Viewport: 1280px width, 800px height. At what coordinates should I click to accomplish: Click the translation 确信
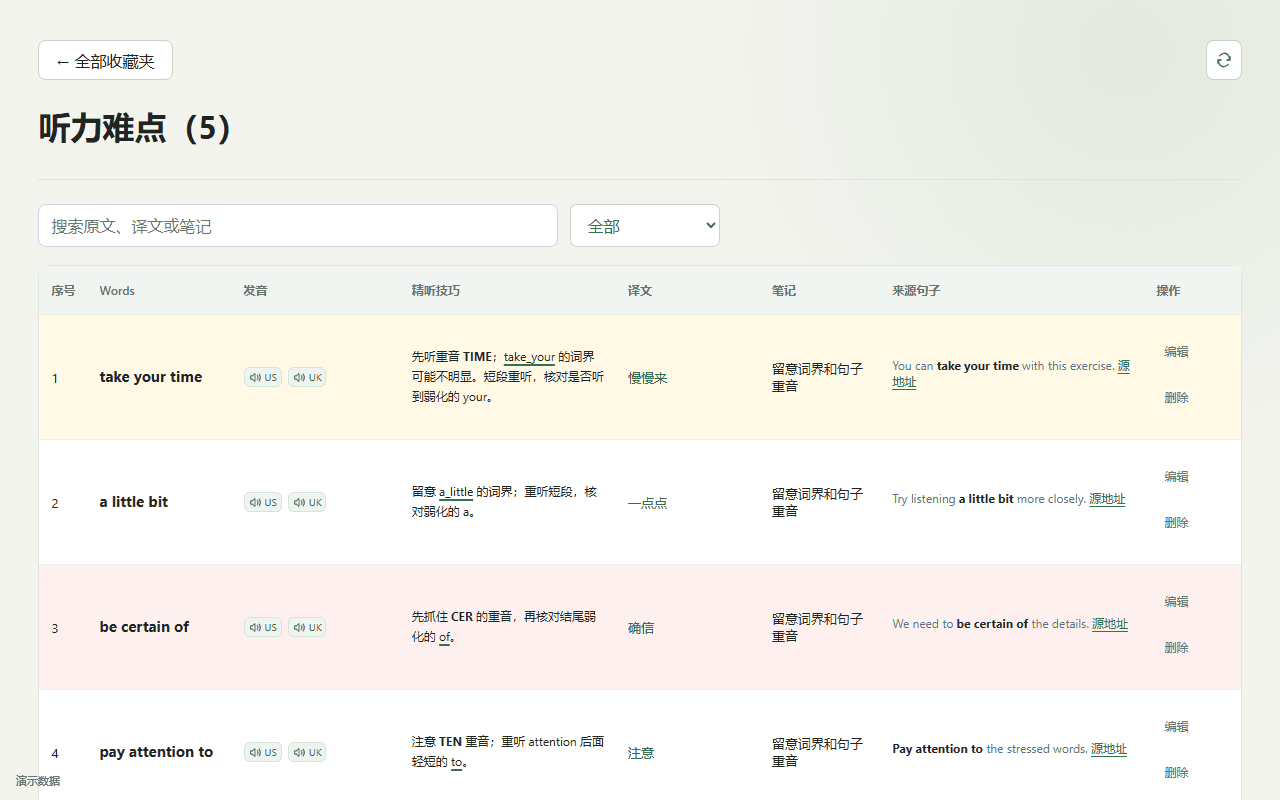[640, 628]
